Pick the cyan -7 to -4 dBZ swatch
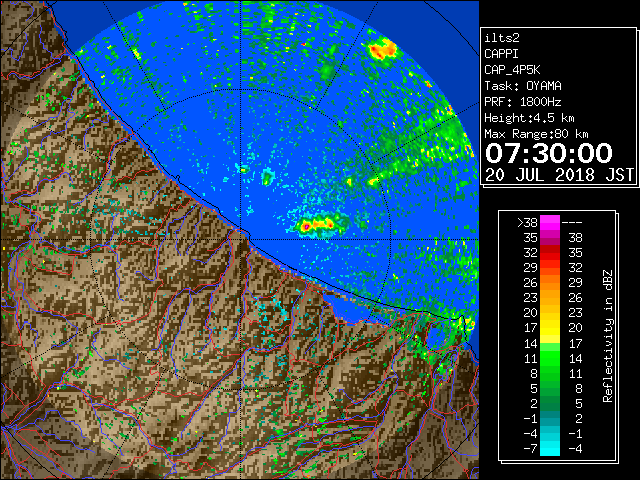 point(550,448)
